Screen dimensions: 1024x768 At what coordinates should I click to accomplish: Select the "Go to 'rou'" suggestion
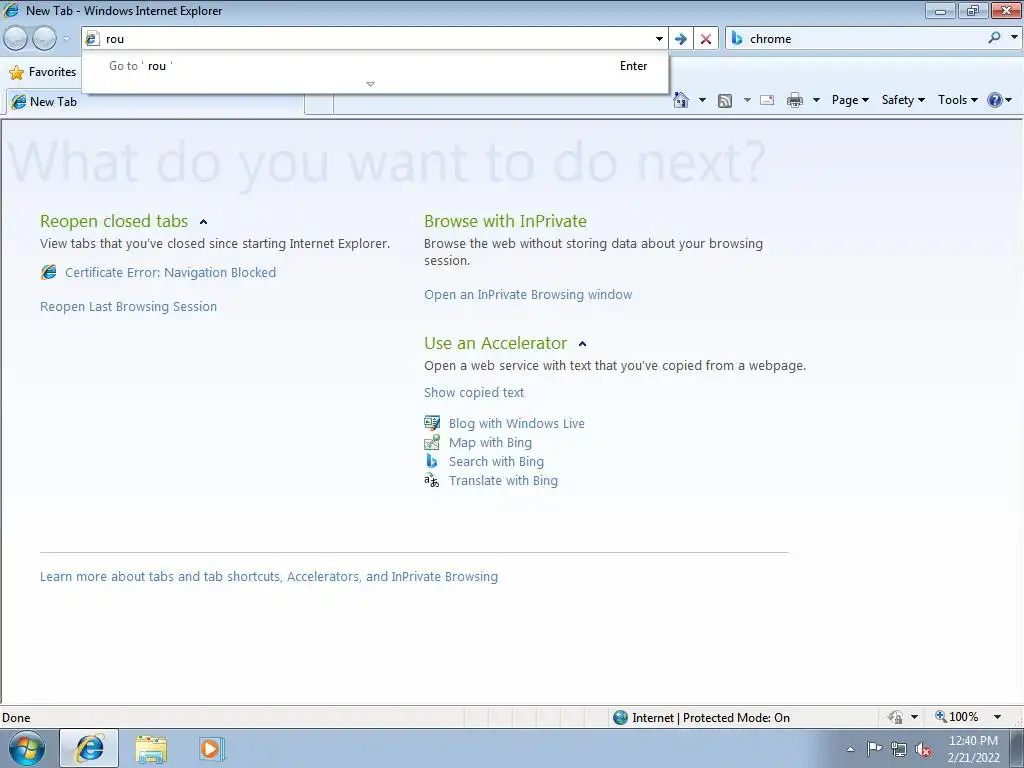click(x=375, y=66)
